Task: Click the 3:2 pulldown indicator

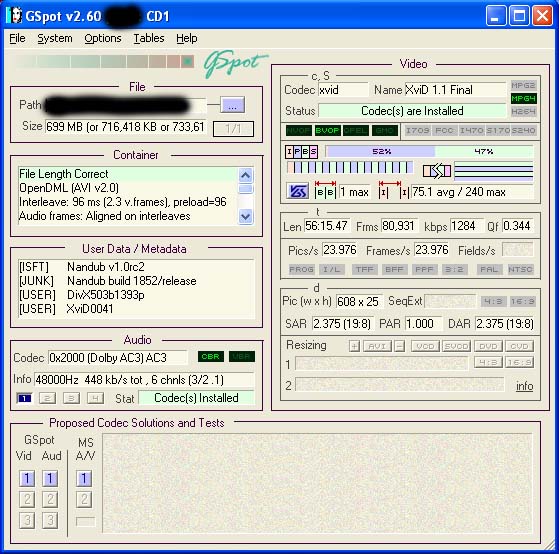Action: click(454, 270)
